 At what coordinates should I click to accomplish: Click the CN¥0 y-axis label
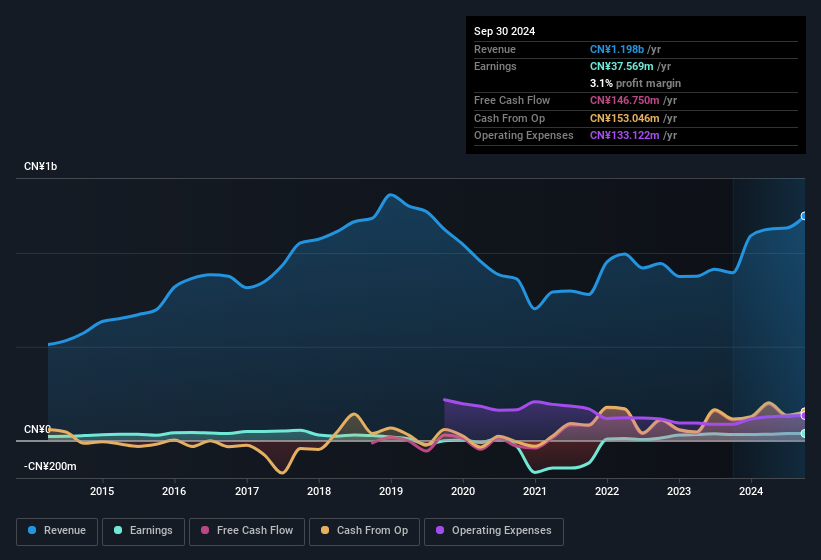(x=37, y=430)
